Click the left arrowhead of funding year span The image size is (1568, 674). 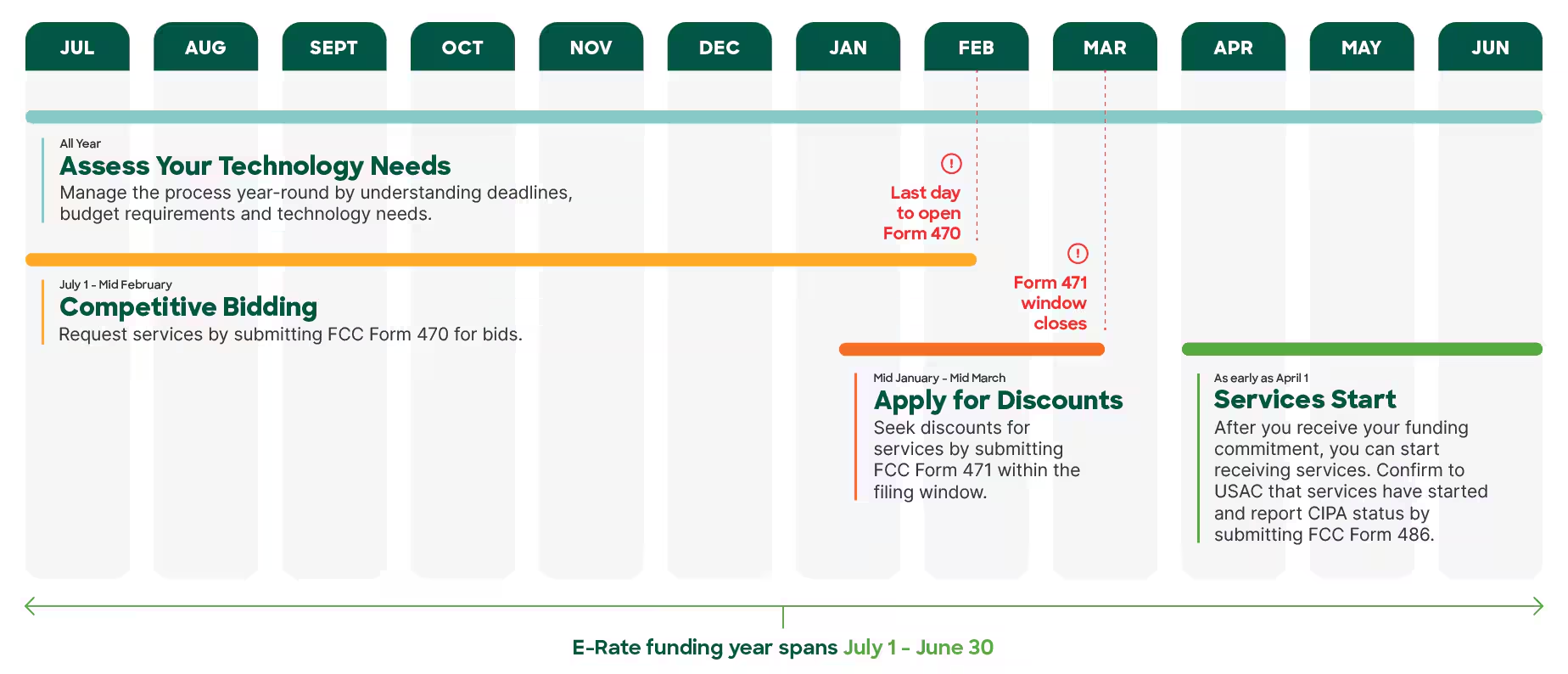31,606
